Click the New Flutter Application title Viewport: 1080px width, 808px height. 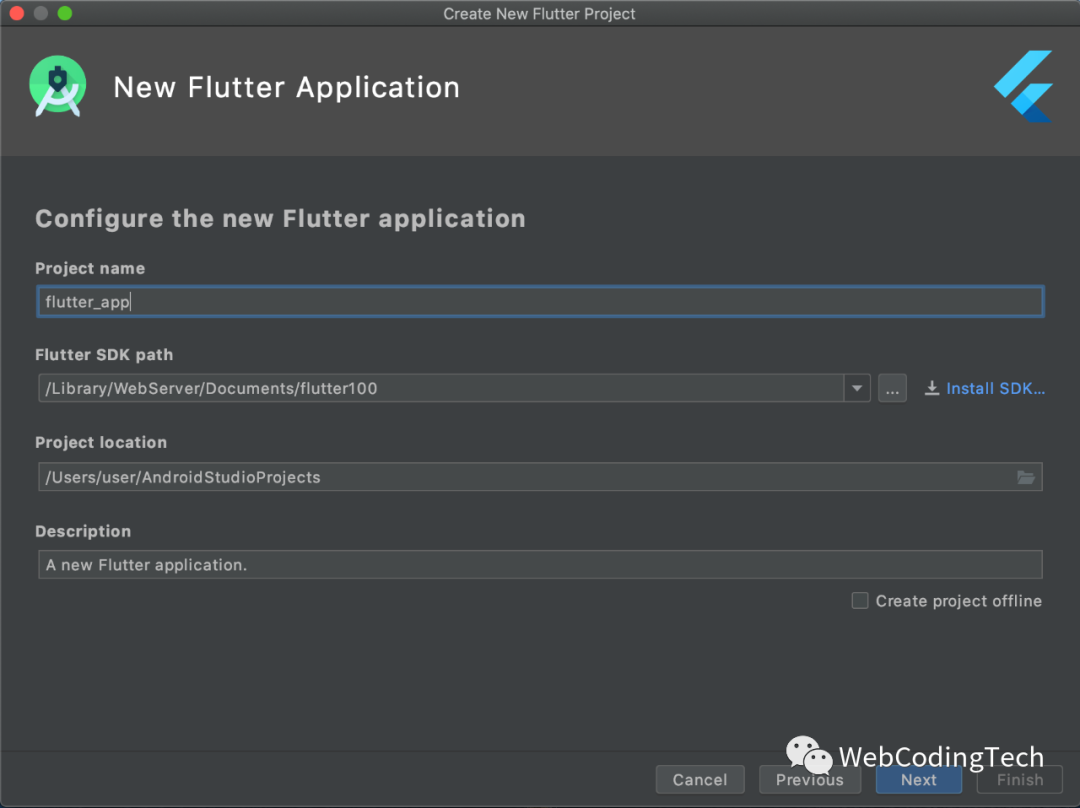[x=287, y=87]
